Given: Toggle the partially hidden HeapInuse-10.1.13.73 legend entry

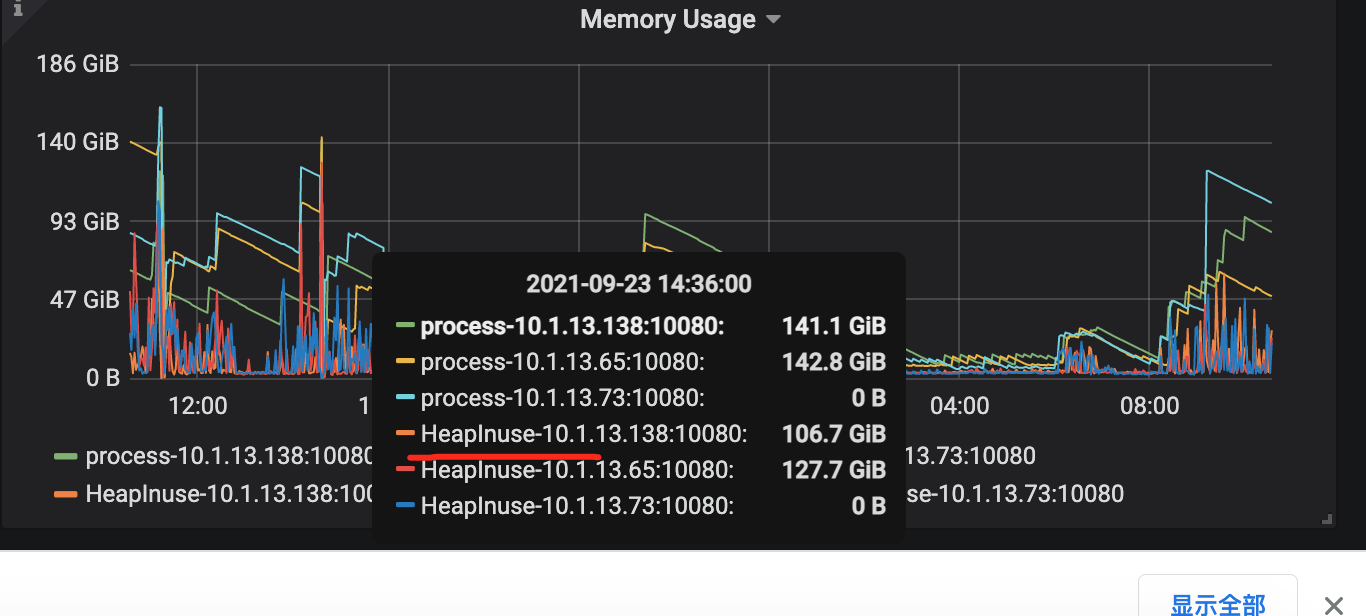Looking at the screenshot, I should click(1014, 494).
